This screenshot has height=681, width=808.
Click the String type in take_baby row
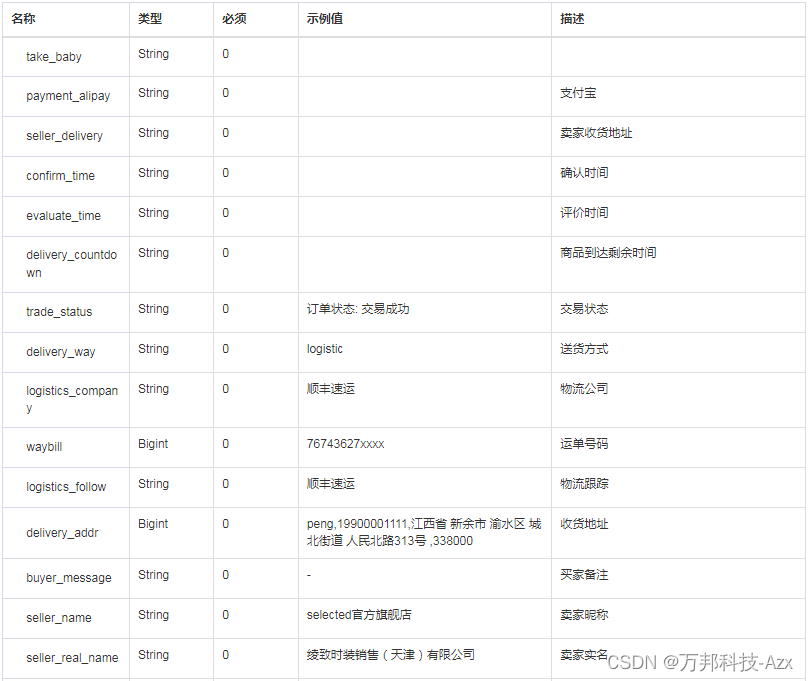pyautogui.click(x=154, y=54)
